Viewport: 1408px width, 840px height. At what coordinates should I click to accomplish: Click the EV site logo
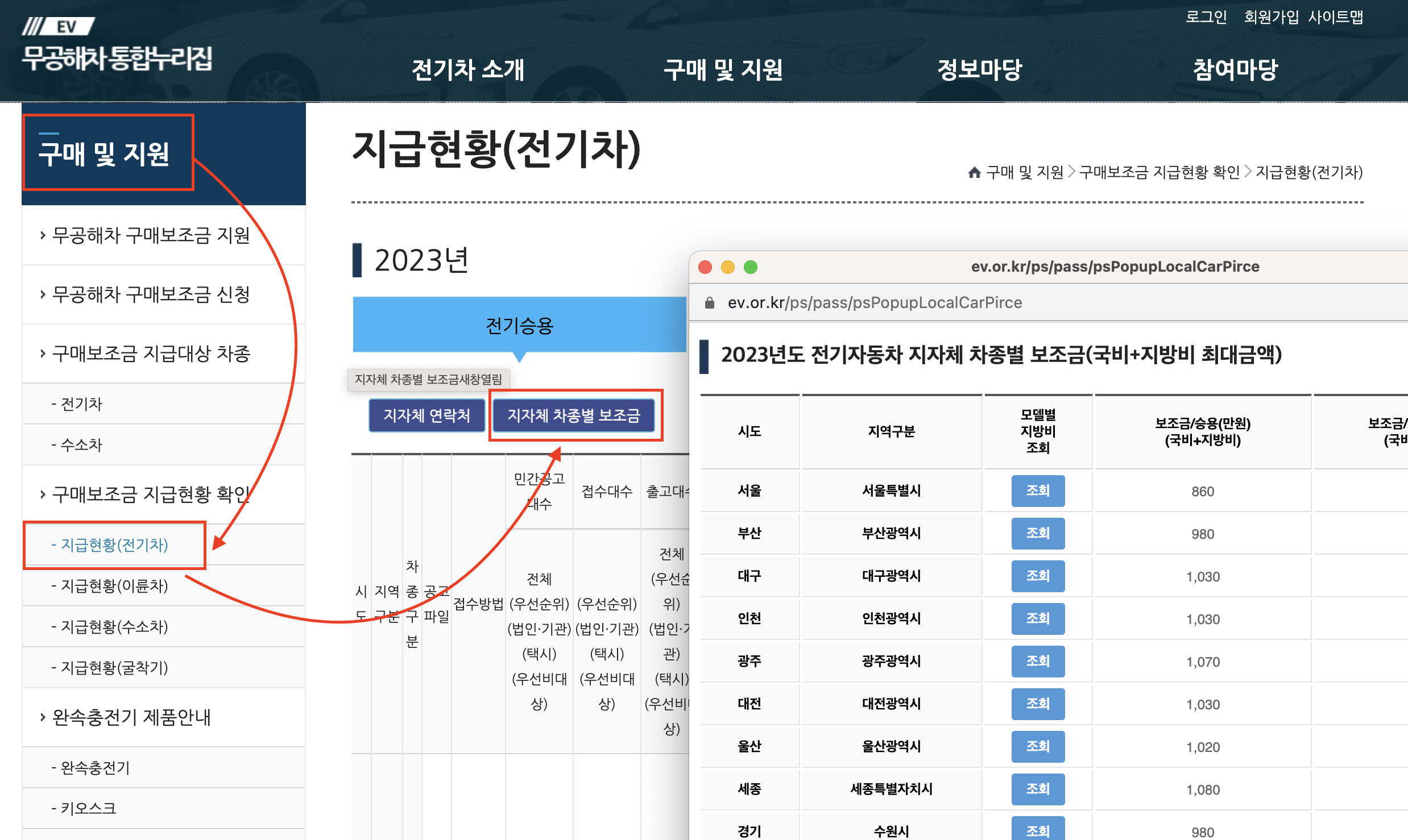coord(117,45)
